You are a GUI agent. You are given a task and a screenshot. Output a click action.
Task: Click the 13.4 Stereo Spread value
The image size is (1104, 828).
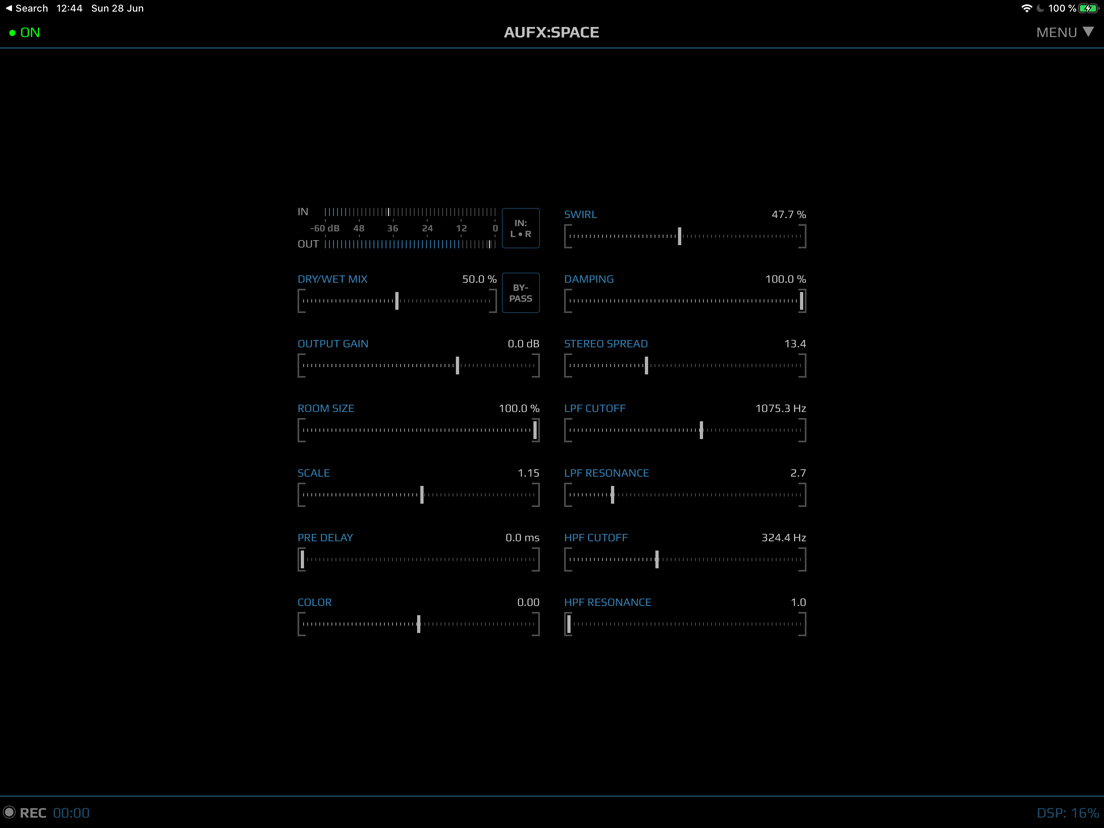tap(795, 344)
